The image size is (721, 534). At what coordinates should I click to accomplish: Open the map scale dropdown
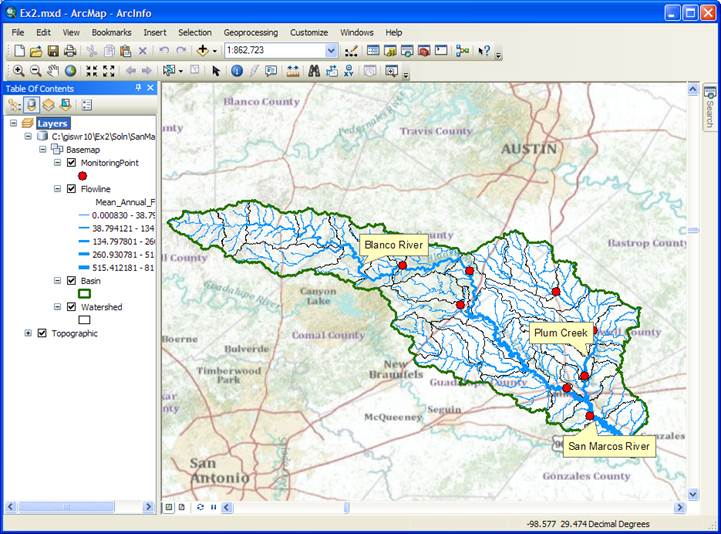click(x=331, y=50)
